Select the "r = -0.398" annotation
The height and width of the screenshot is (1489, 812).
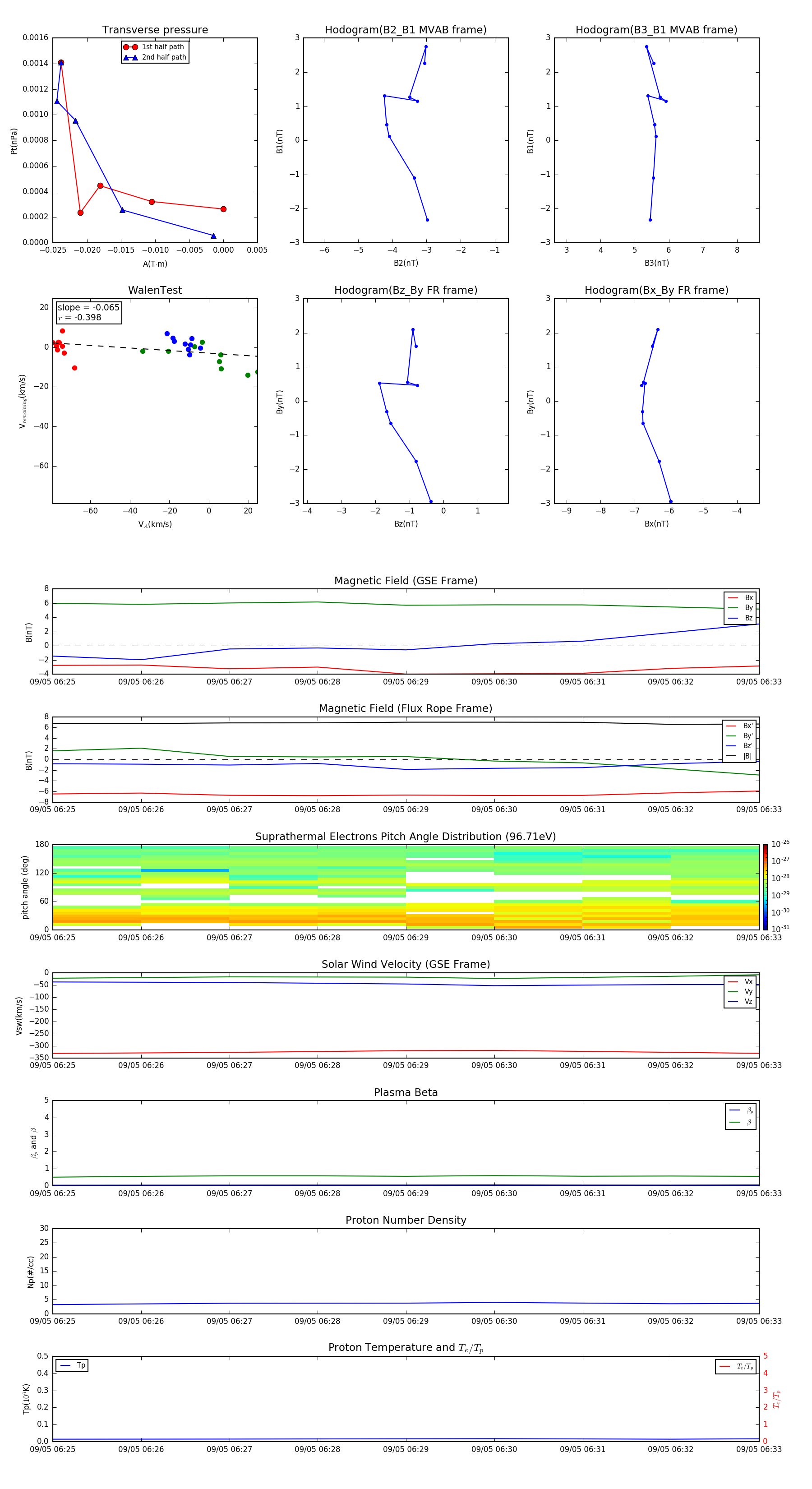pyautogui.click(x=80, y=318)
